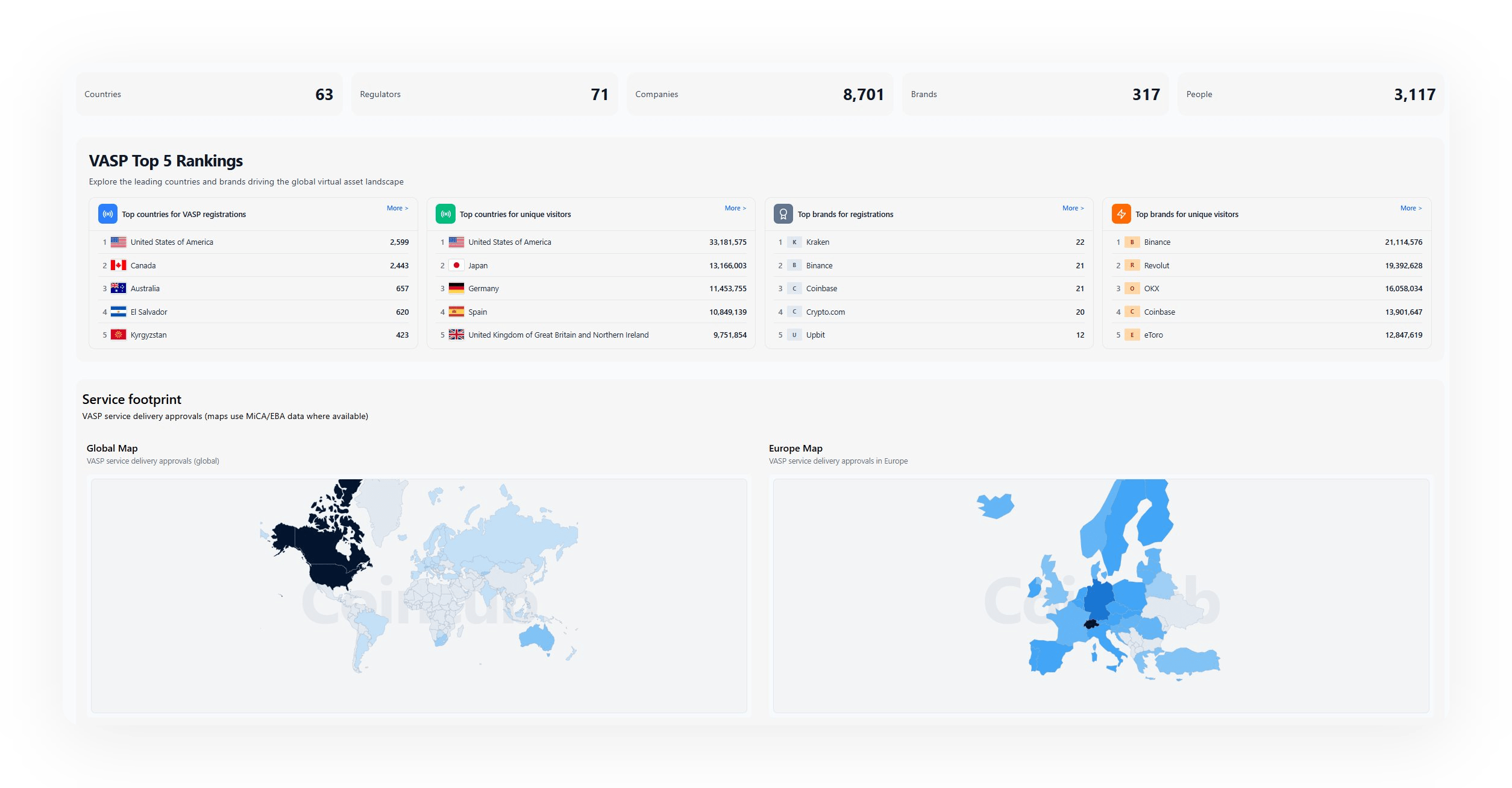Open More for top countries VASP registrations

397,208
